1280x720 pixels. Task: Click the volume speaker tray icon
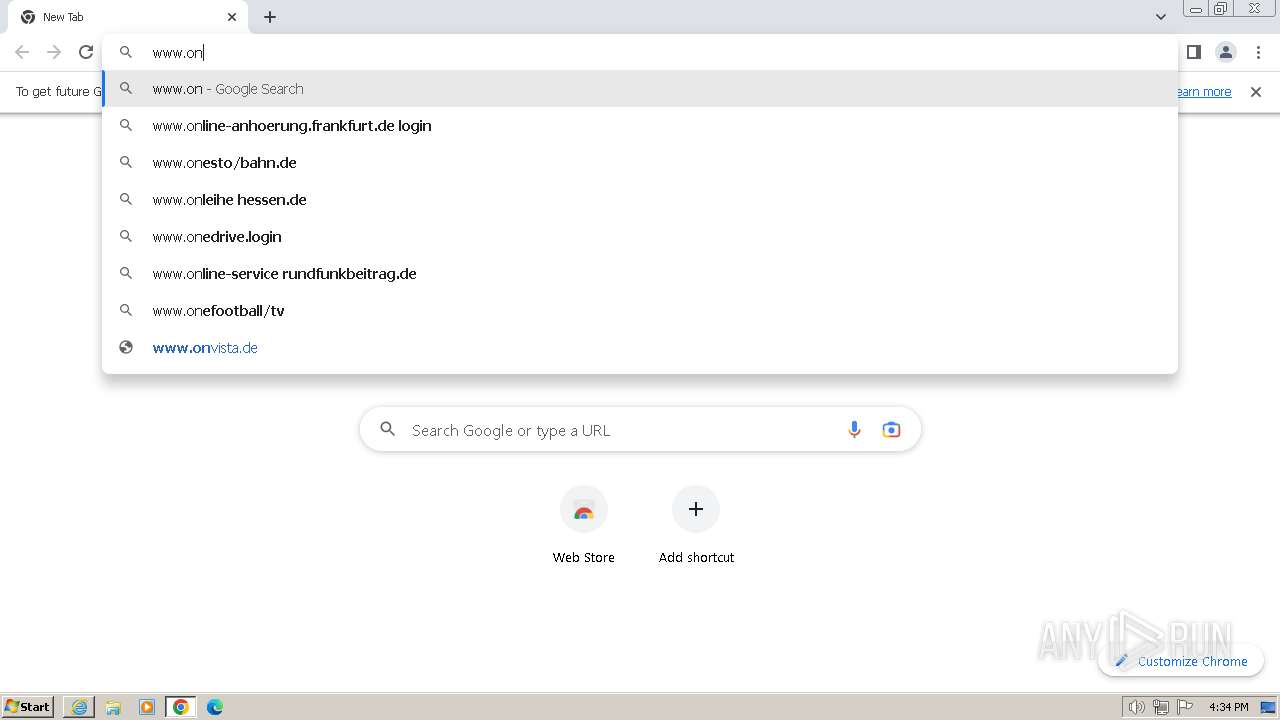point(1136,707)
